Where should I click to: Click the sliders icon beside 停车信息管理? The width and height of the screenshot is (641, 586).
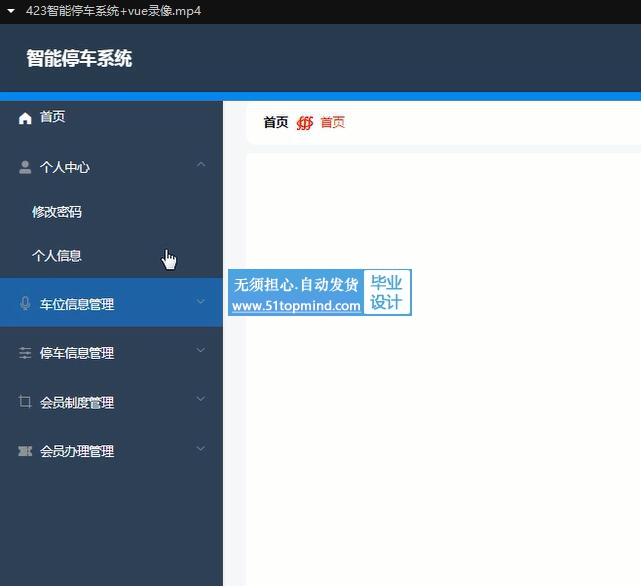(x=25, y=353)
